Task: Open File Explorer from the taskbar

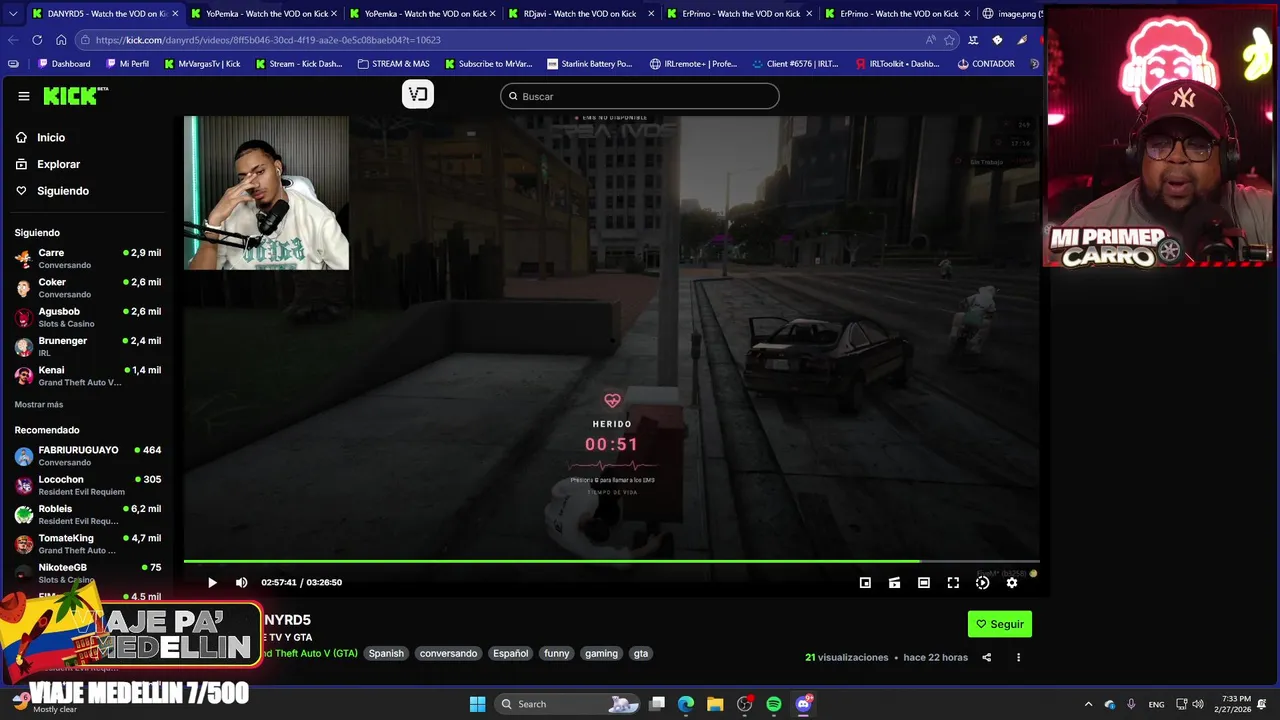Action: pos(715,704)
